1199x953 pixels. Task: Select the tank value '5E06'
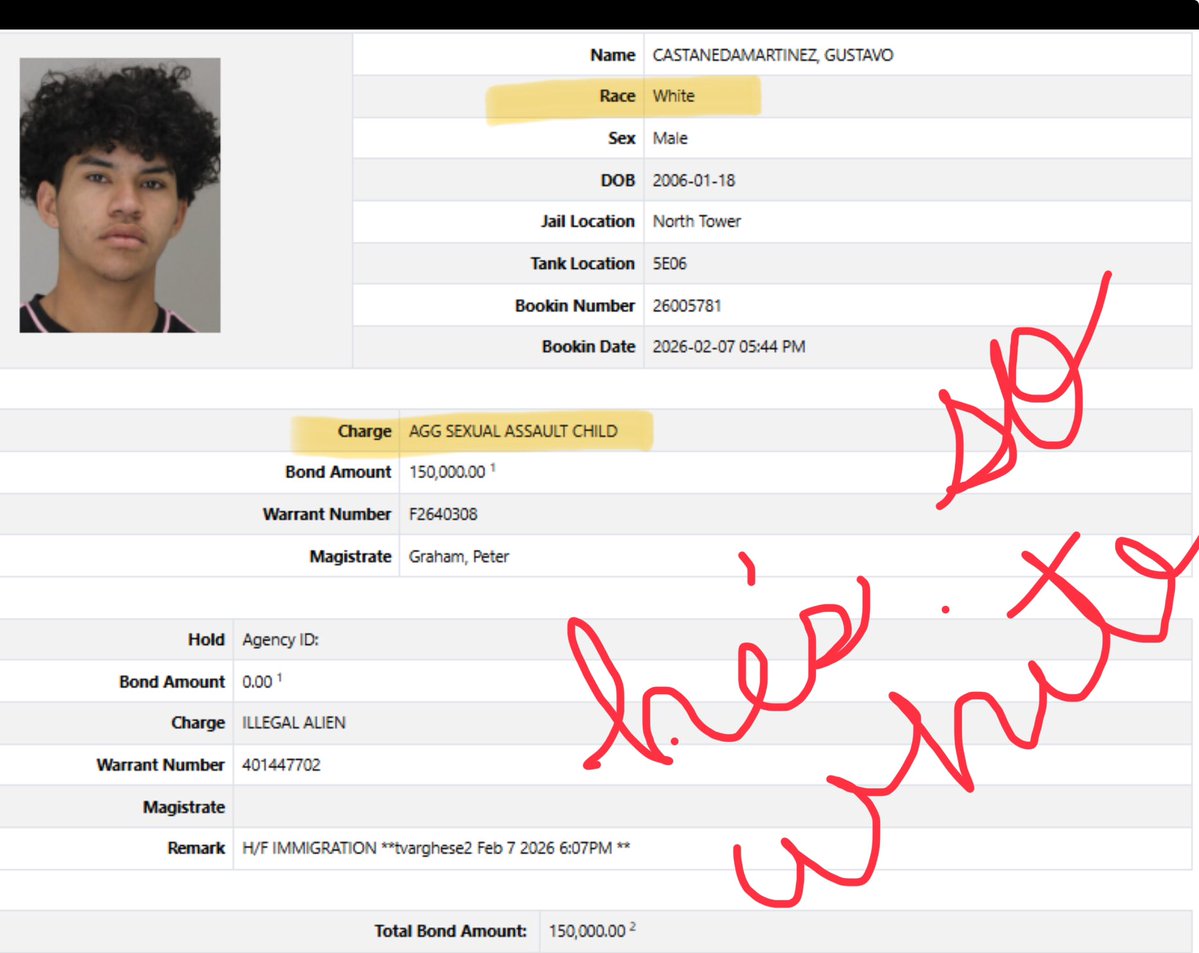click(669, 264)
